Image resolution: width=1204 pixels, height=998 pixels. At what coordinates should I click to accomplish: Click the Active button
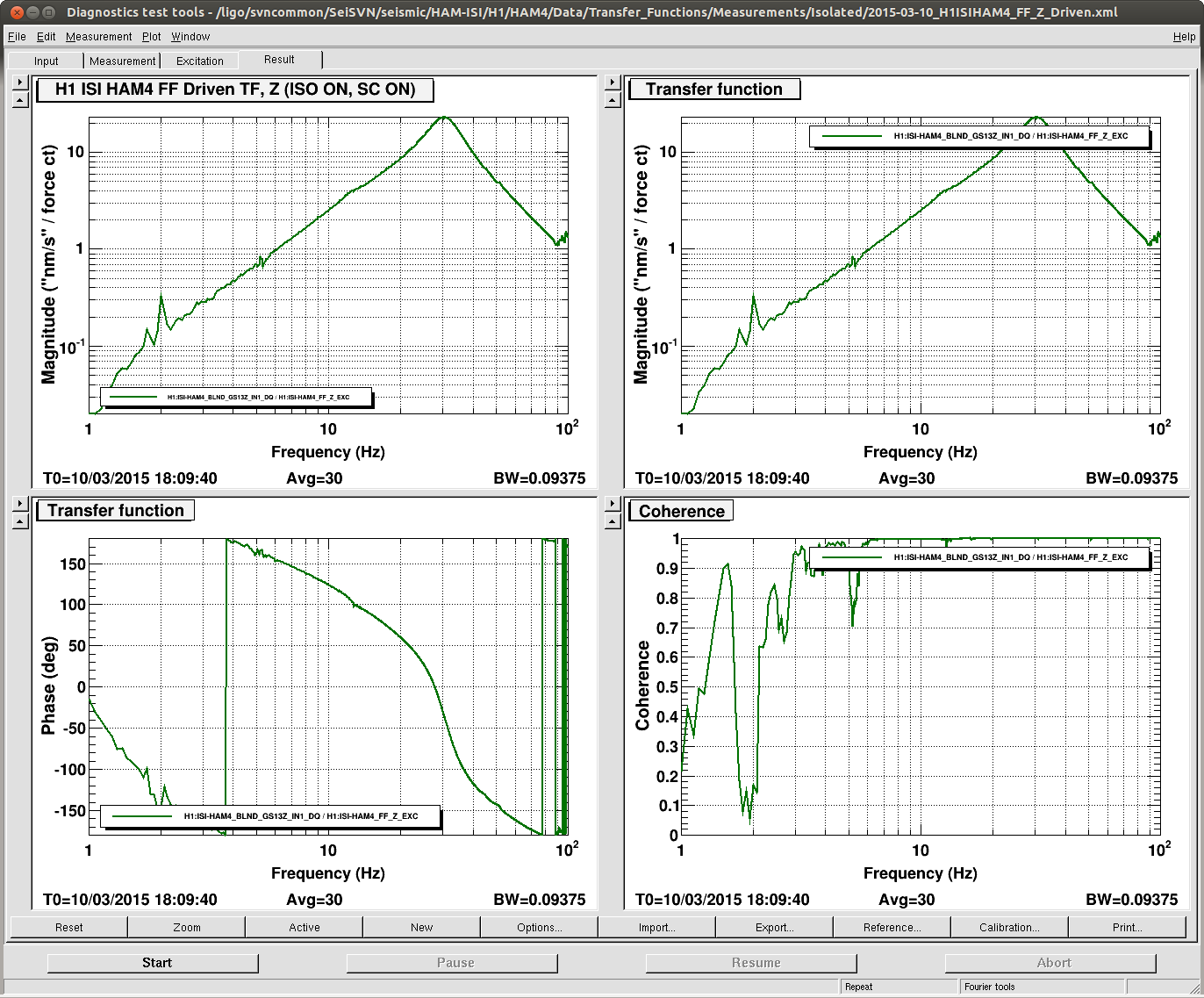tap(304, 927)
